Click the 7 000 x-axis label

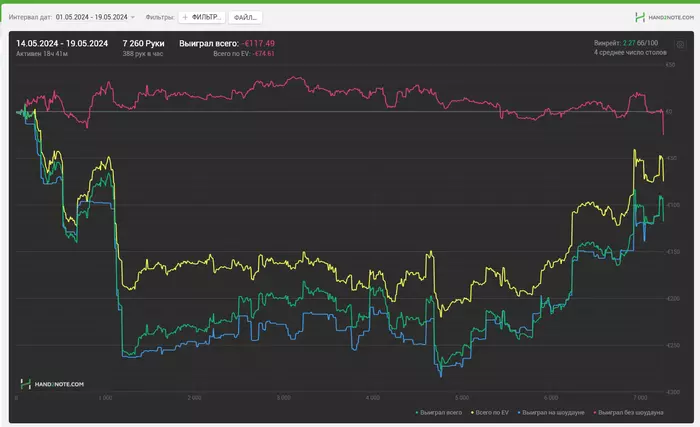tap(640, 398)
